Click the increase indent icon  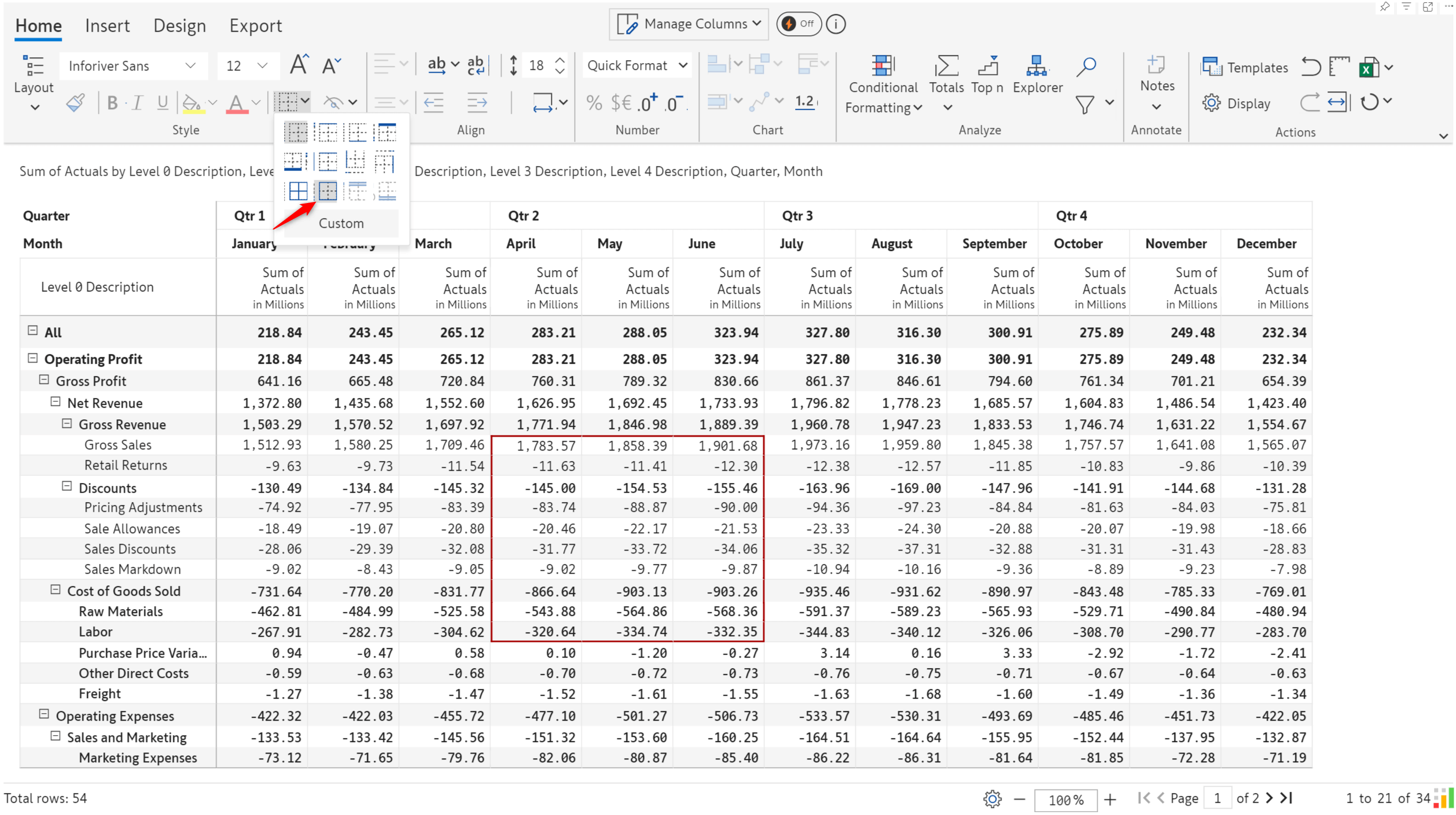pos(477,103)
